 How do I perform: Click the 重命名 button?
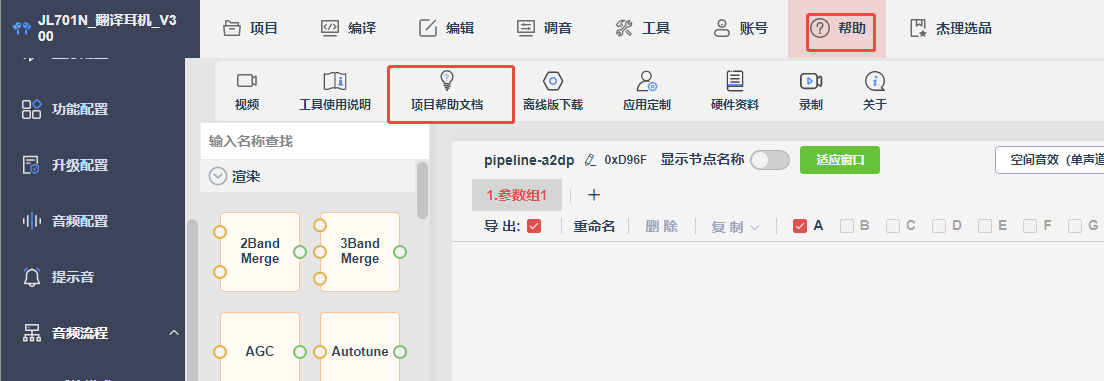(x=594, y=227)
